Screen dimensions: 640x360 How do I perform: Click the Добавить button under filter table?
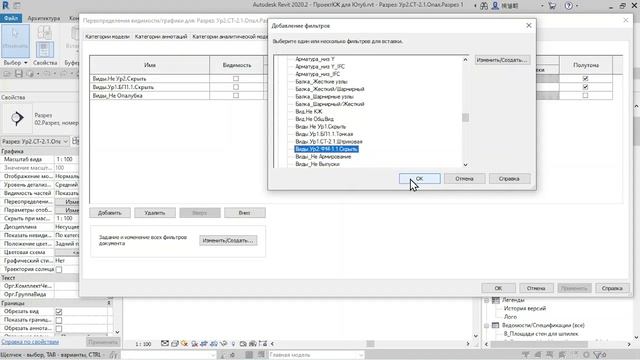pos(110,213)
